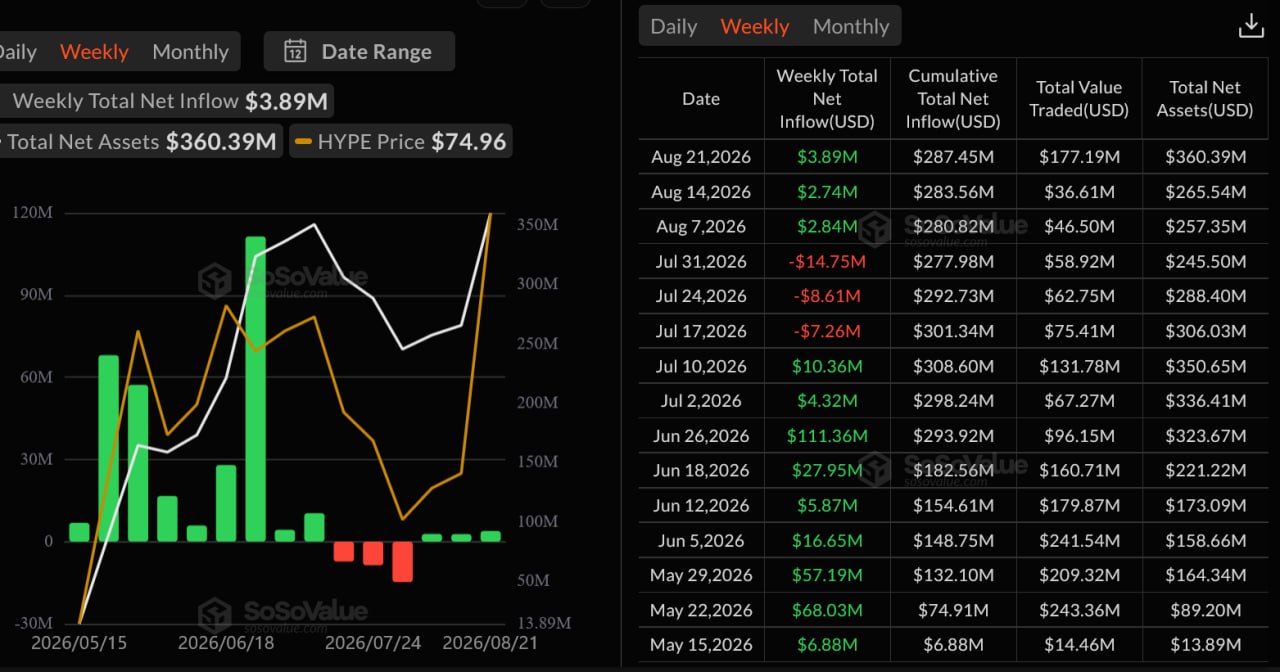This screenshot has height=672, width=1280.
Task: Click the 2026/05/15 x-axis label
Action: pyautogui.click(x=78, y=642)
